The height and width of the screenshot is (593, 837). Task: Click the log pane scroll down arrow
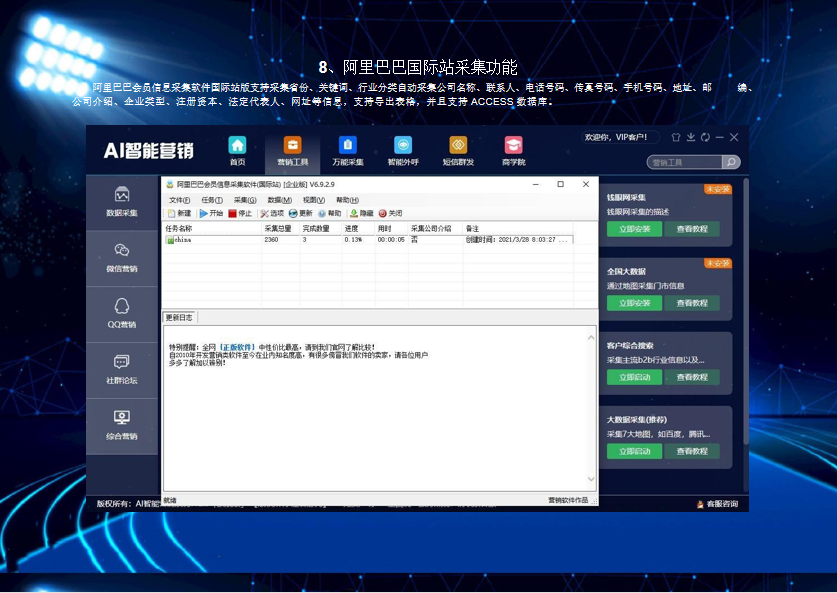pos(591,479)
